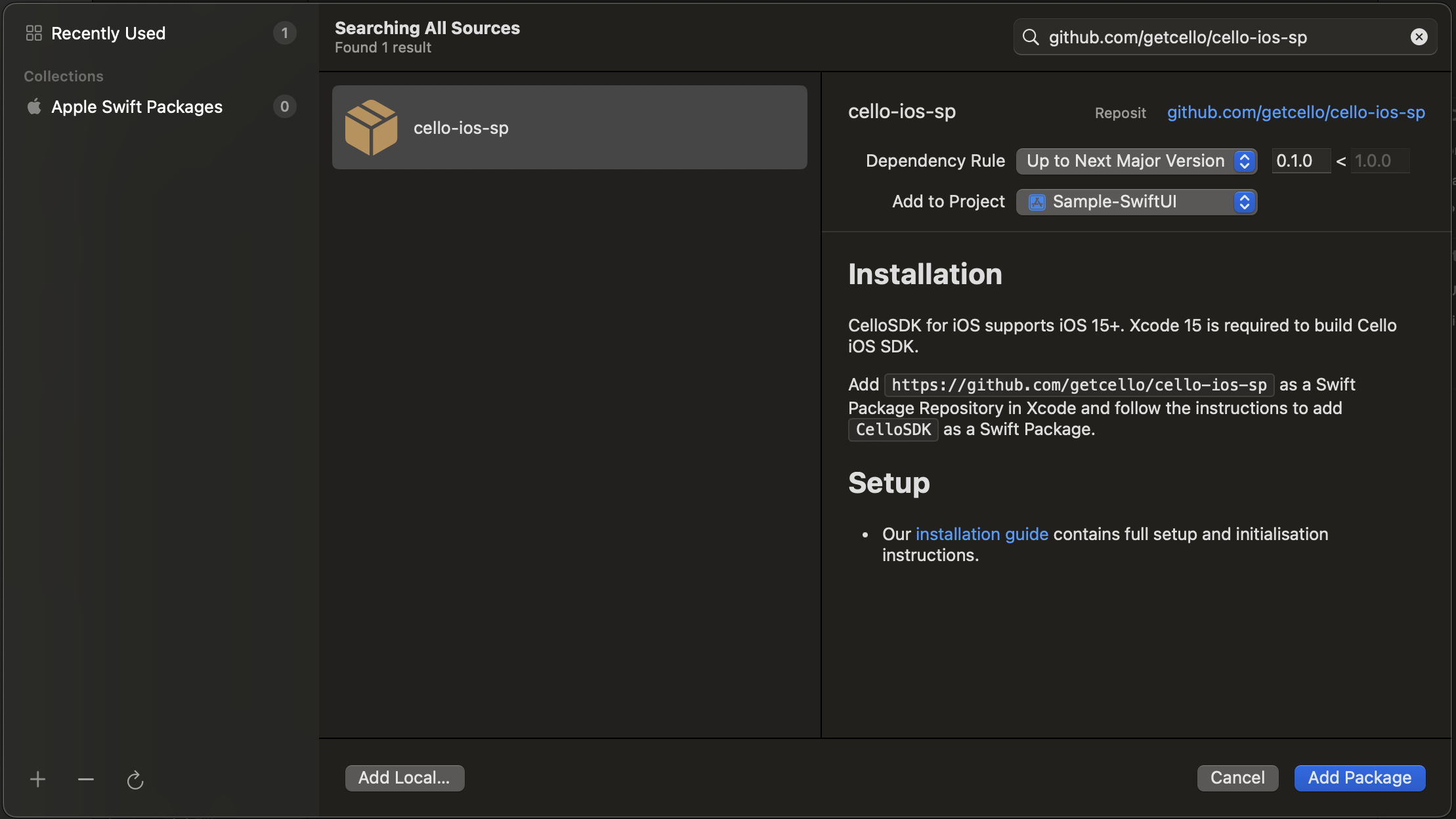Click the minimum version 0.1.0 field

point(1300,161)
